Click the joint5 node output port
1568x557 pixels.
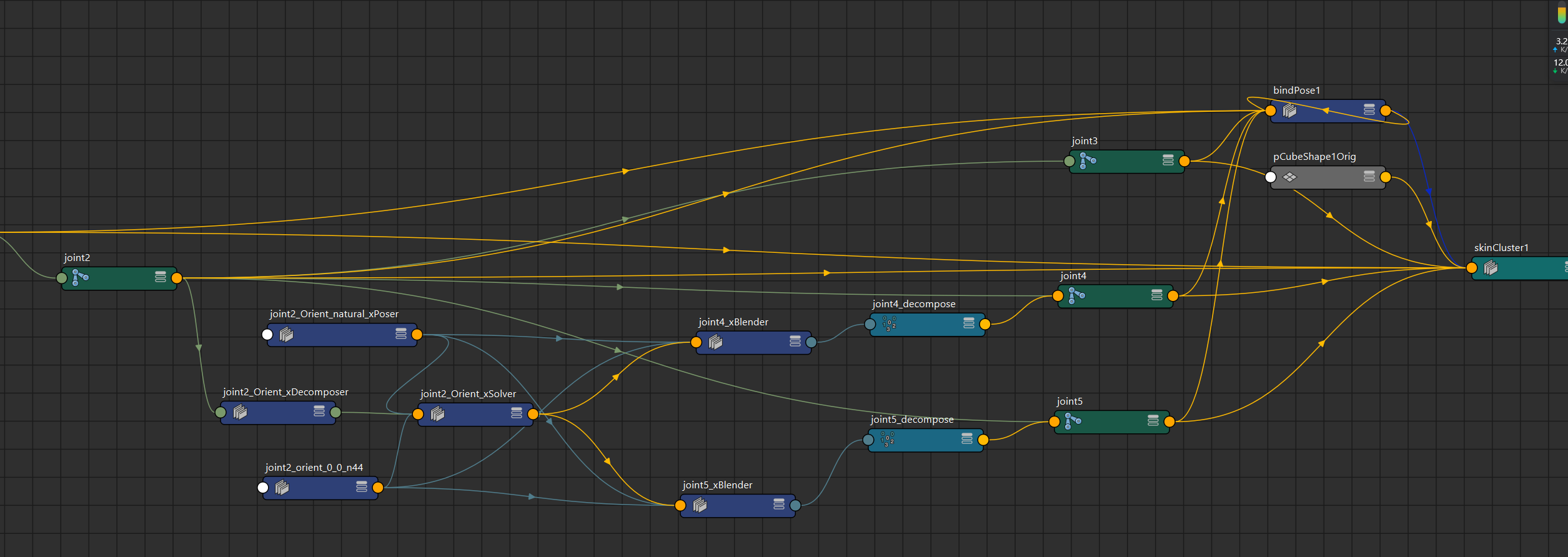pyautogui.click(x=1169, y=421)
